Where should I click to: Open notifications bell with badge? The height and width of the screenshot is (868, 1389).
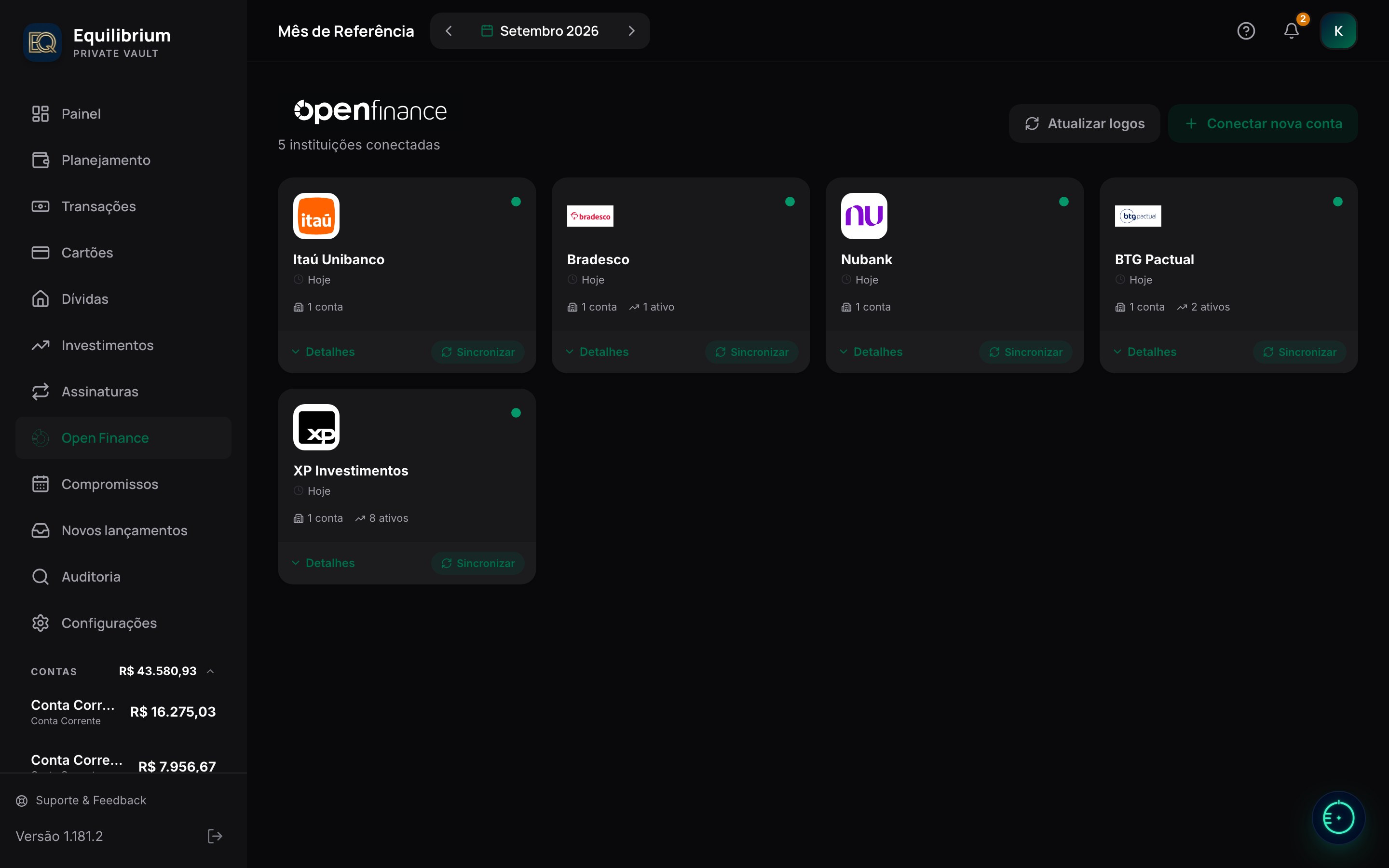(1292, 31)
